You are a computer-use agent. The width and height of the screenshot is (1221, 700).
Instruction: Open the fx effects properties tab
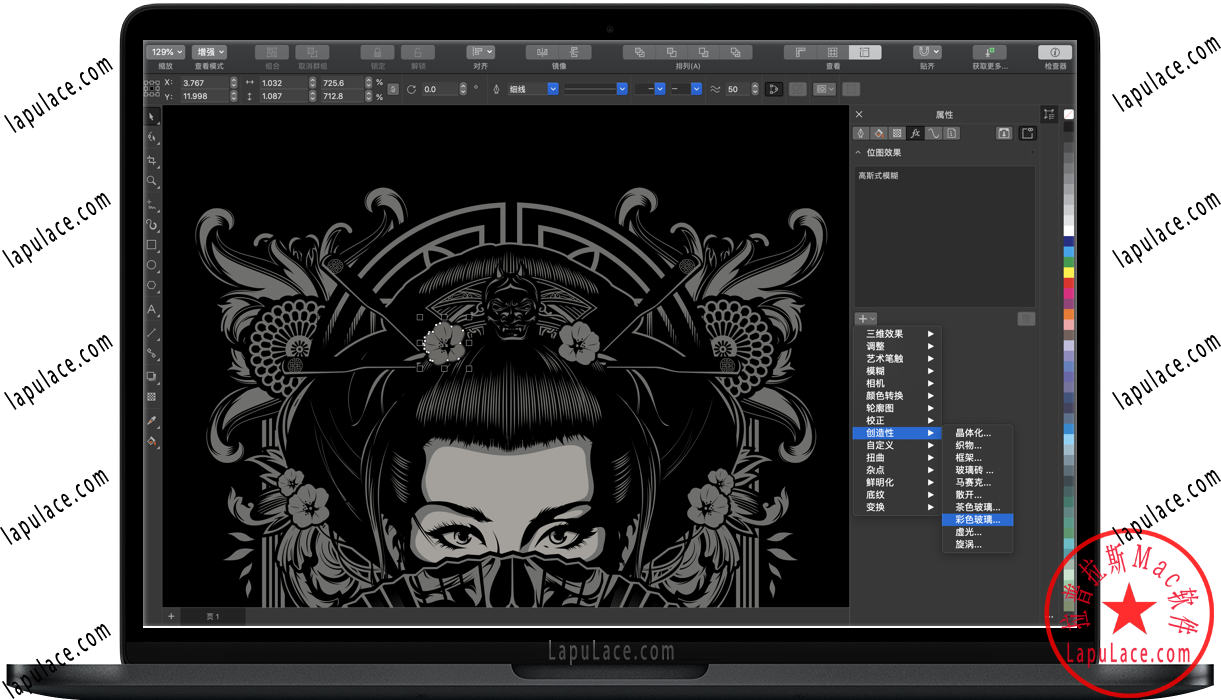click(915, 133)
